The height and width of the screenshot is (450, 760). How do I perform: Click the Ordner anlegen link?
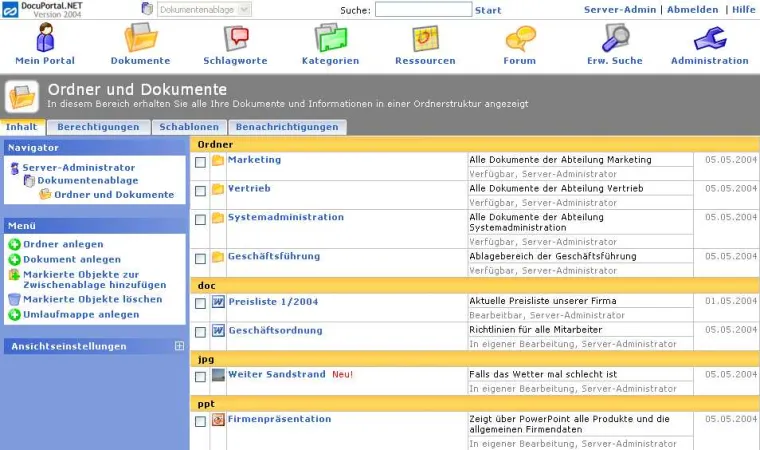[63, 244]
